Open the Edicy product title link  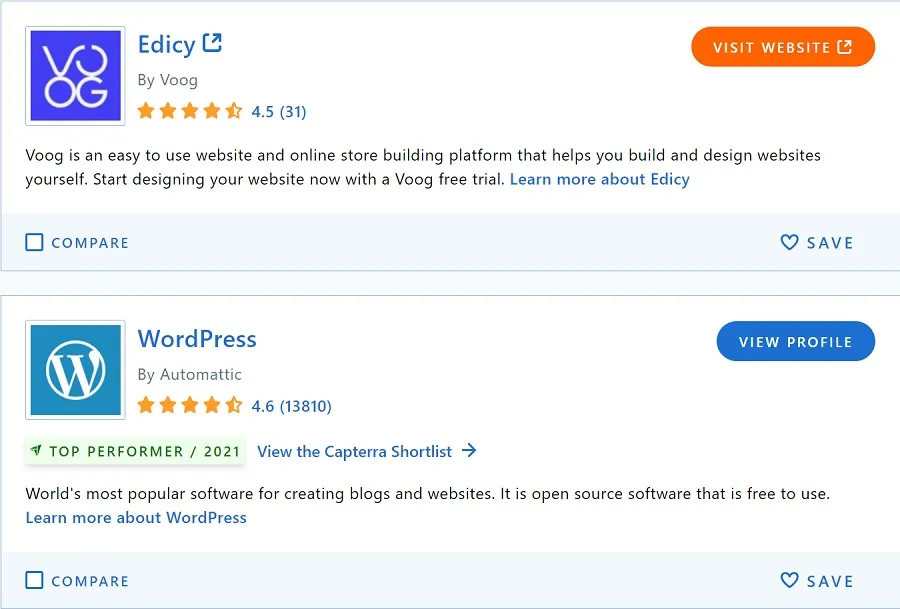coord(166,45)
